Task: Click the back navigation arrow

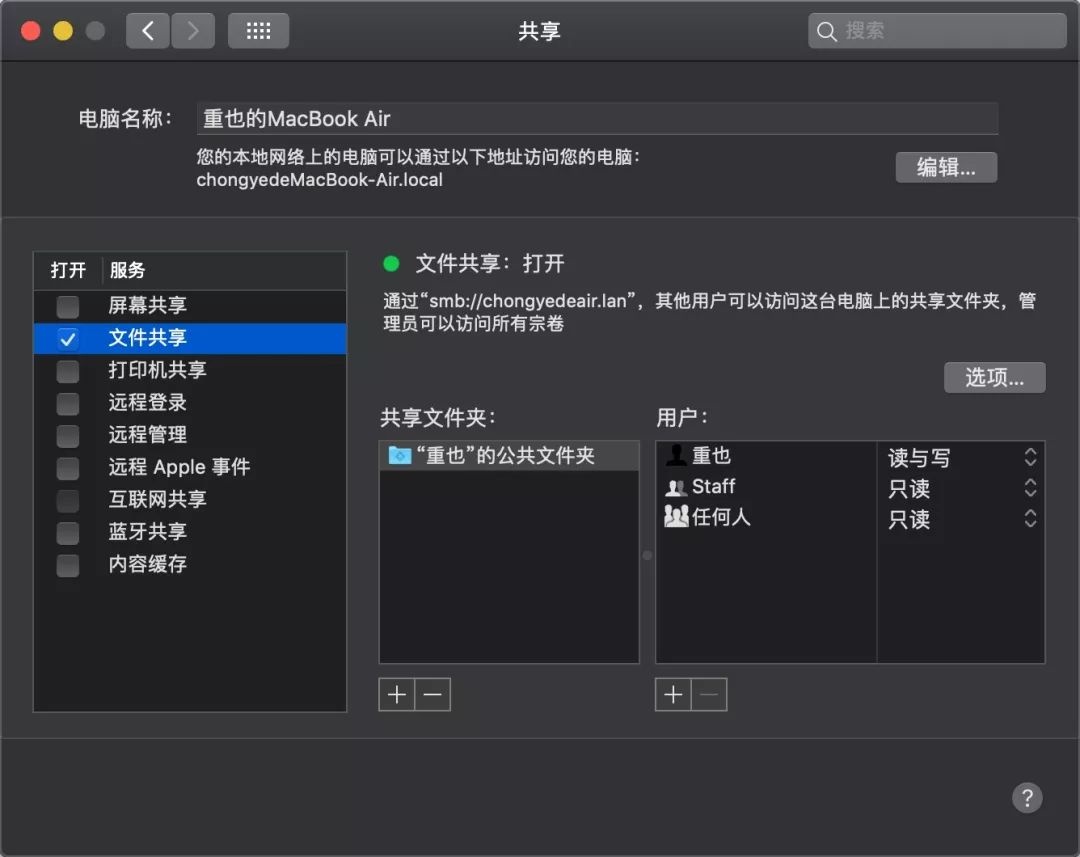Action: point(148,31)
